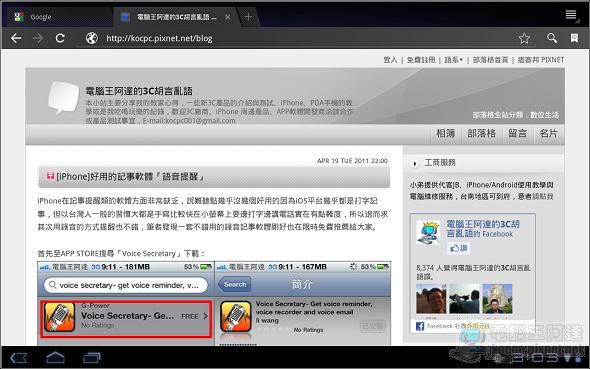Open the Android recent apps button
590x369 pixels.
coord(92,357)
